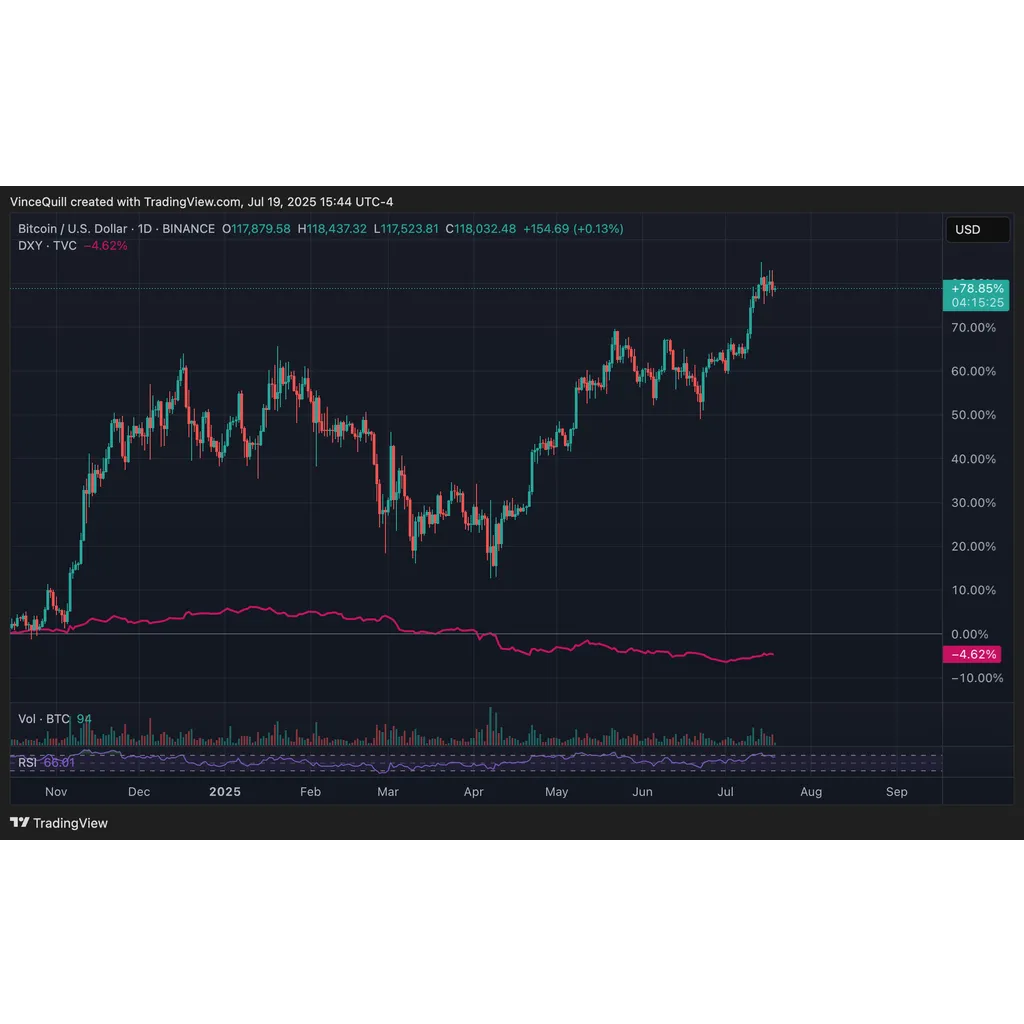Click the −10.00% axis label
1024x1024 pixels.
(x=977, y=678)
